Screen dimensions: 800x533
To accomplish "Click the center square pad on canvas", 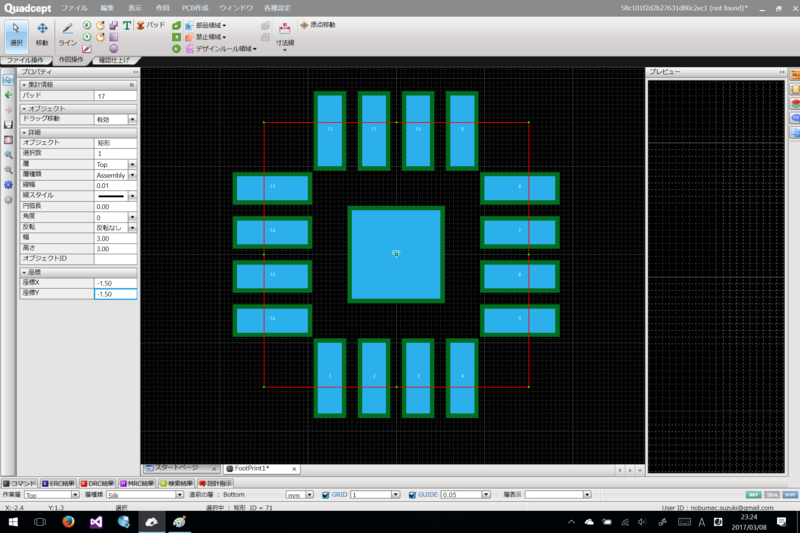I will tap(396, 254).
